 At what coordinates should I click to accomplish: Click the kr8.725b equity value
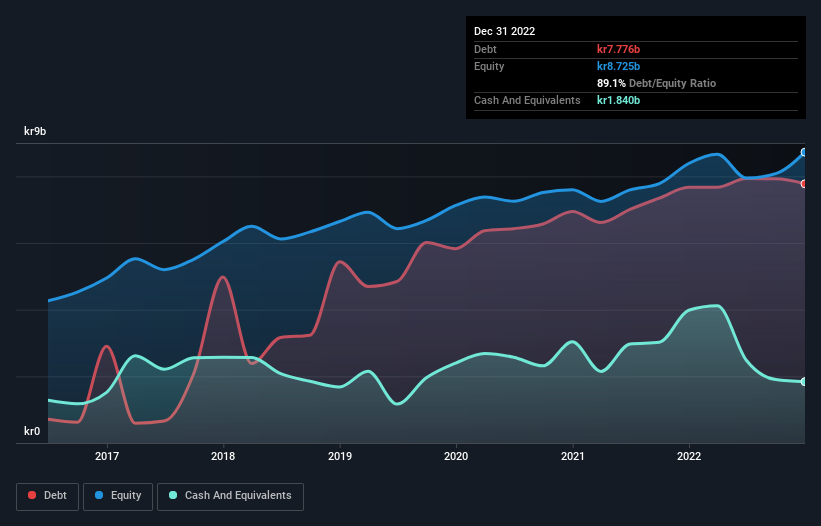[618, 66]
